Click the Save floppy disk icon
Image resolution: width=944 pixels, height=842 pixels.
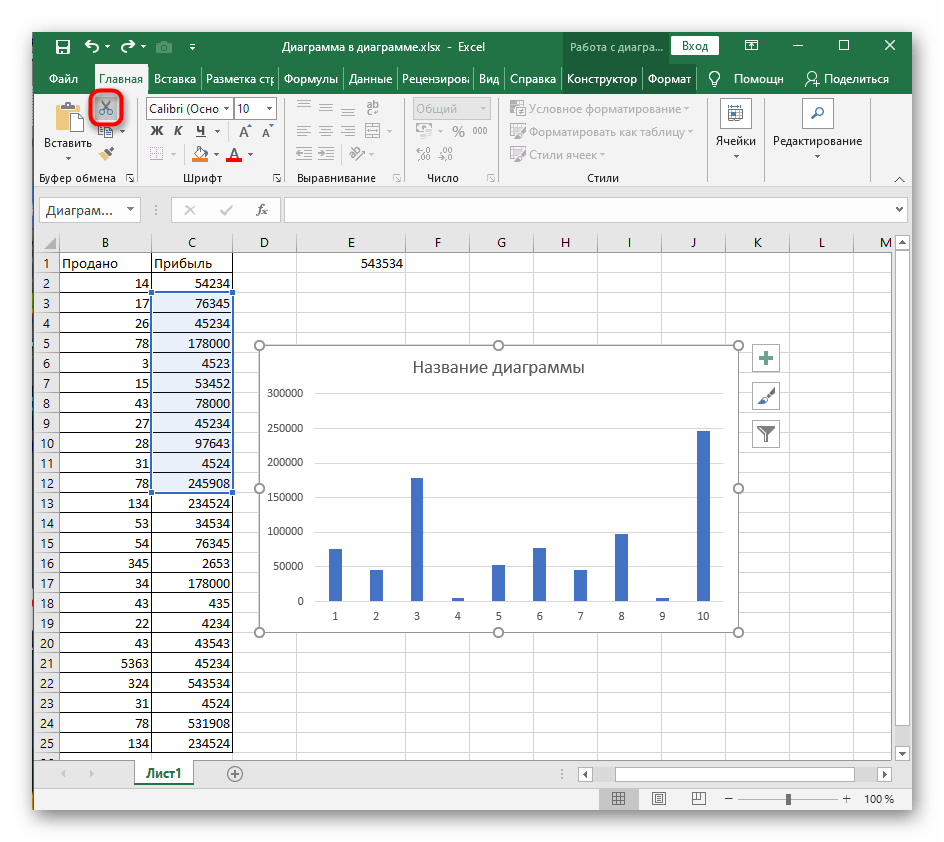pyautogui.click(x=62, y=46)
